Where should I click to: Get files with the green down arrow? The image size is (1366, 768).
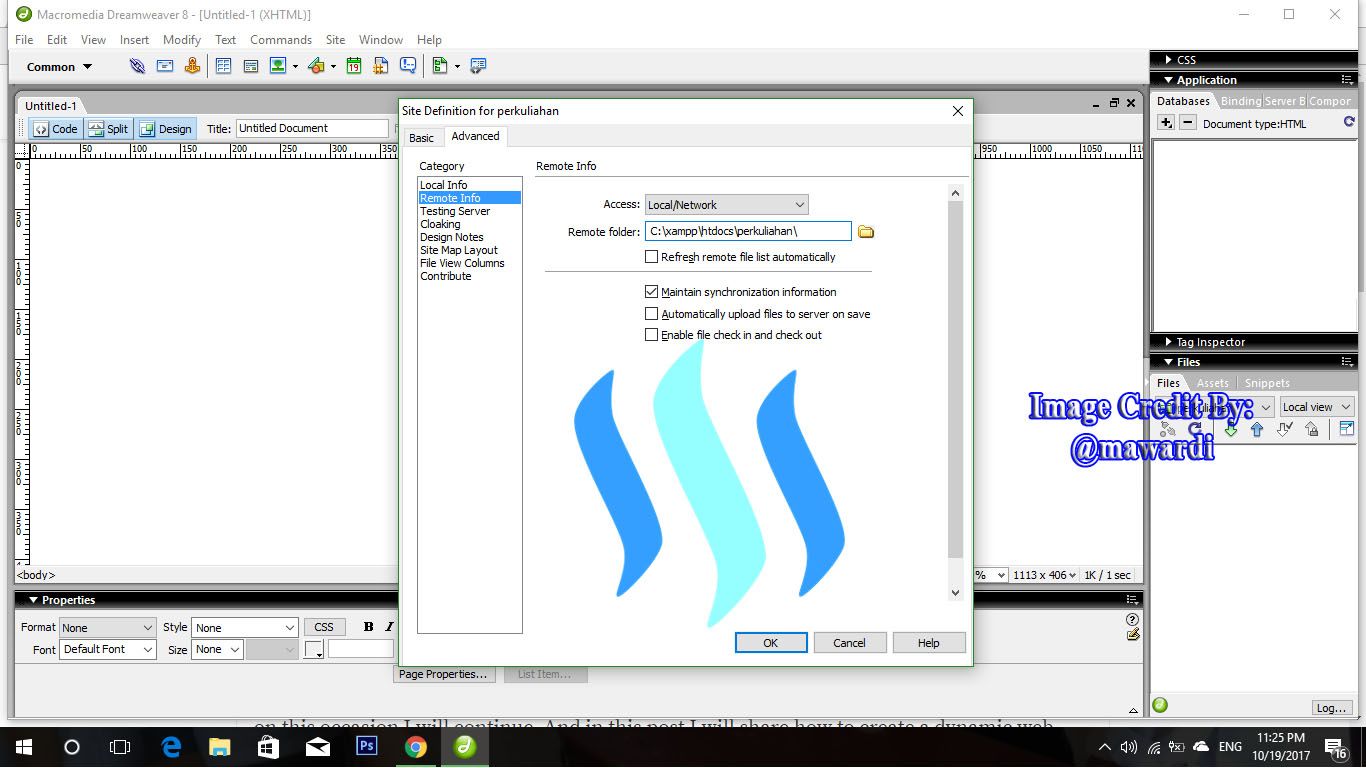(x=1231, y=429)
